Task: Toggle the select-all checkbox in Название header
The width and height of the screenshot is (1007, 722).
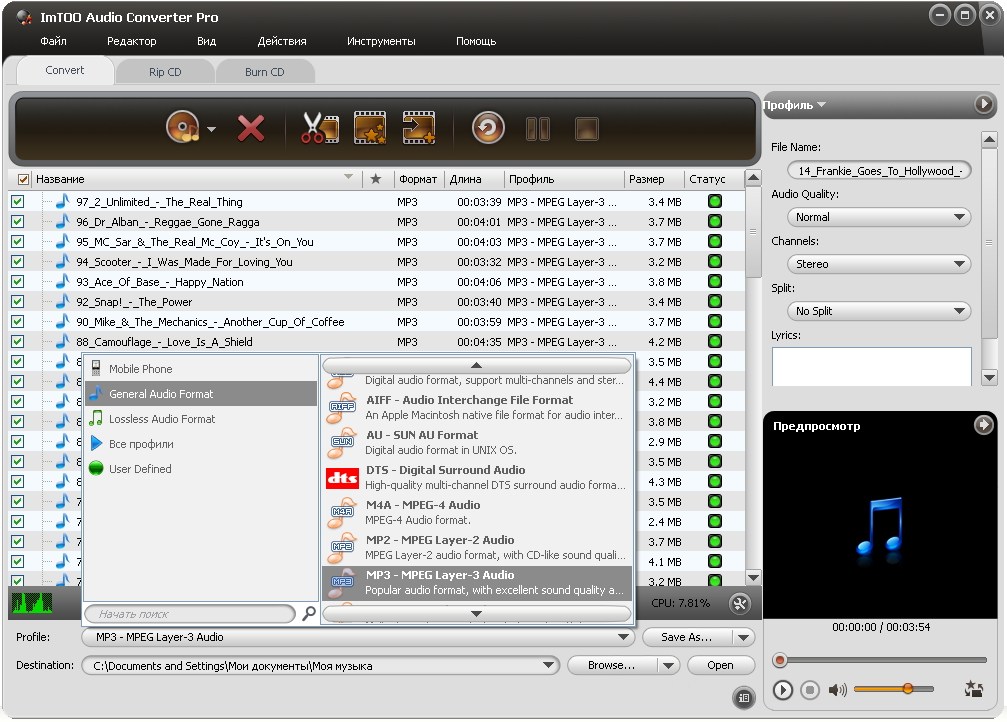Action: coord(24,180)
